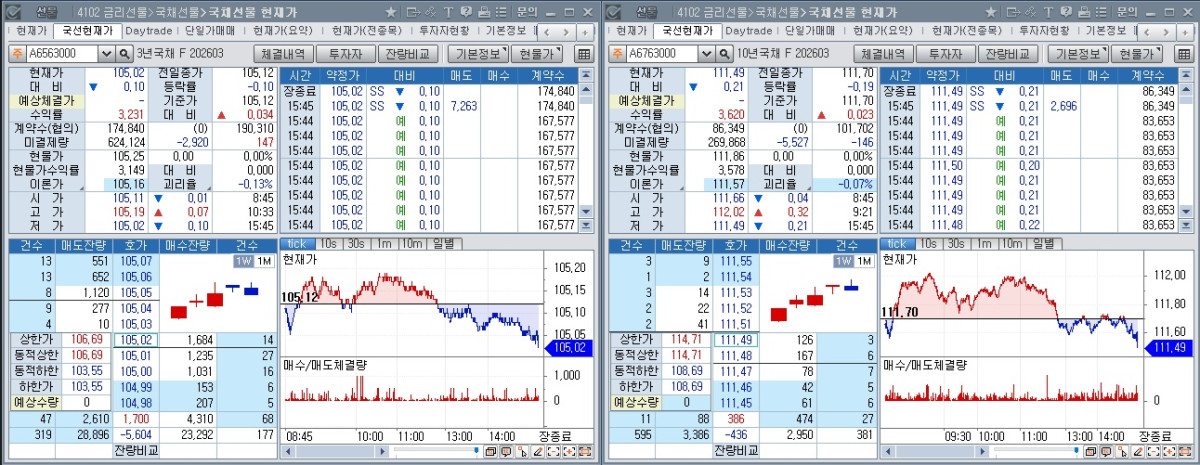Click 투자자 button in left window
This screenshot has width=1200, height=465.
345,53
